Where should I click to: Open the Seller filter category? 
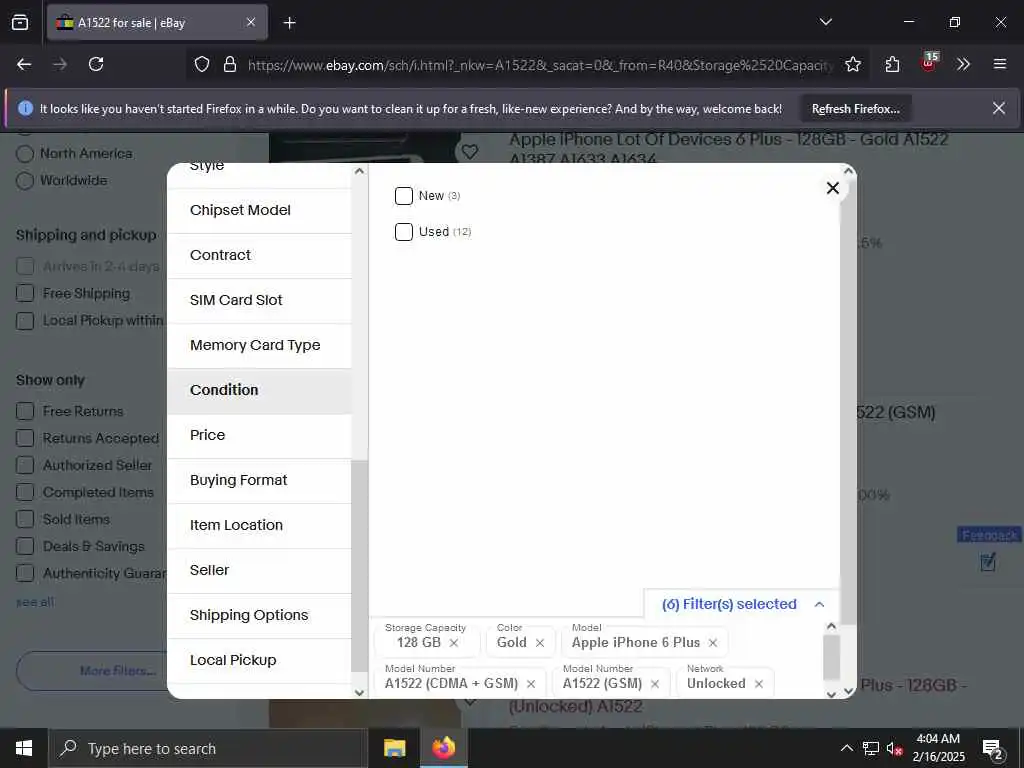point(259,571)
